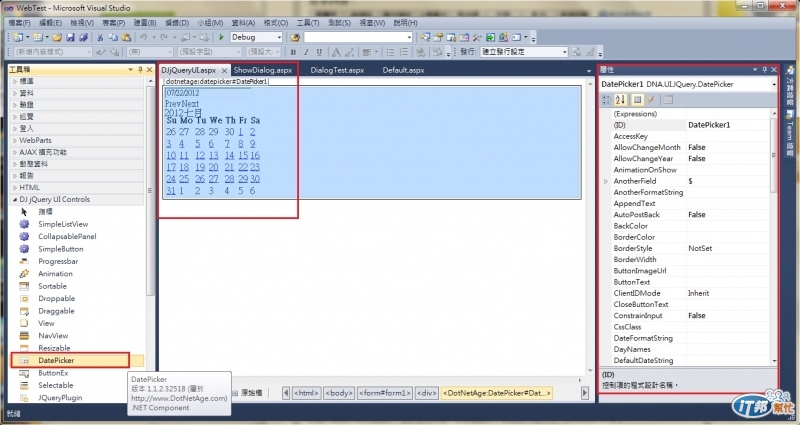
Task: Sort properties alphabetically with the A-Z icon
Action: click(620, 100)
